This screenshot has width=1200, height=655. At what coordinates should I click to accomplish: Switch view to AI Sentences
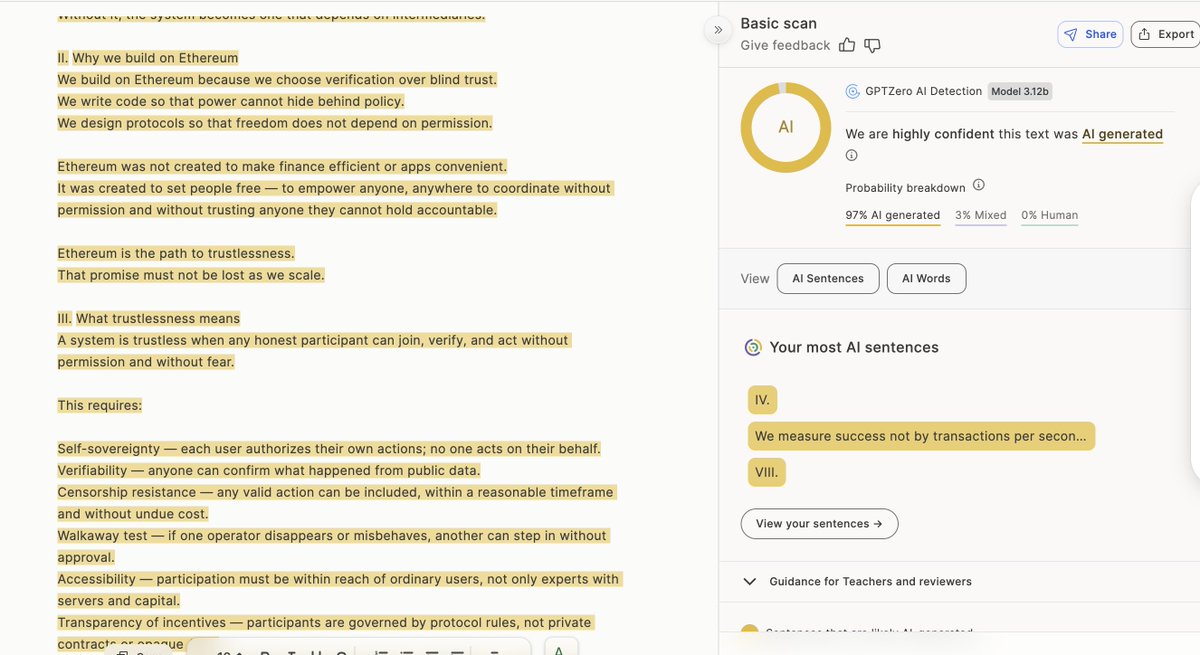[828, 278]
